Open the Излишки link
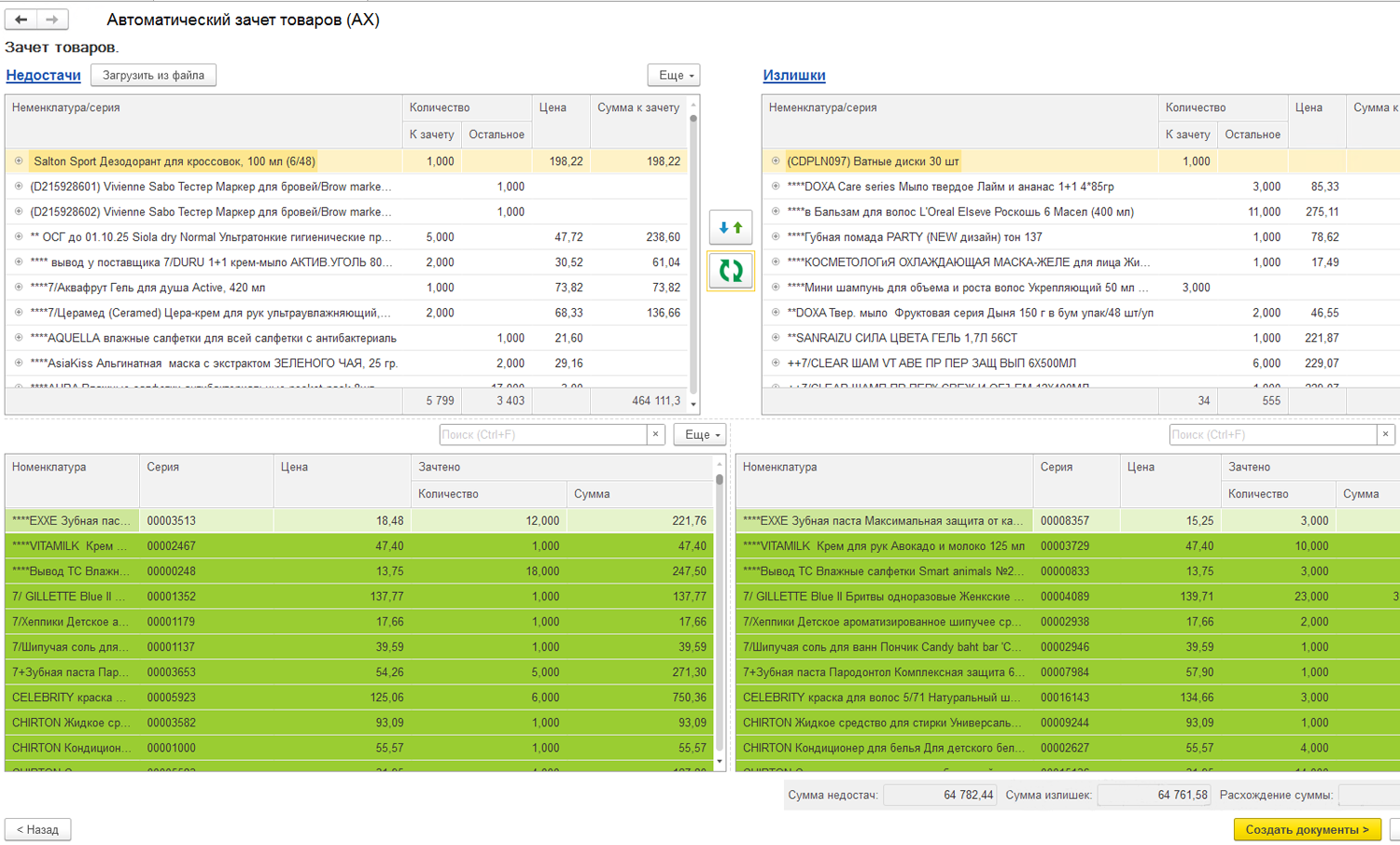 coord(793,76)
